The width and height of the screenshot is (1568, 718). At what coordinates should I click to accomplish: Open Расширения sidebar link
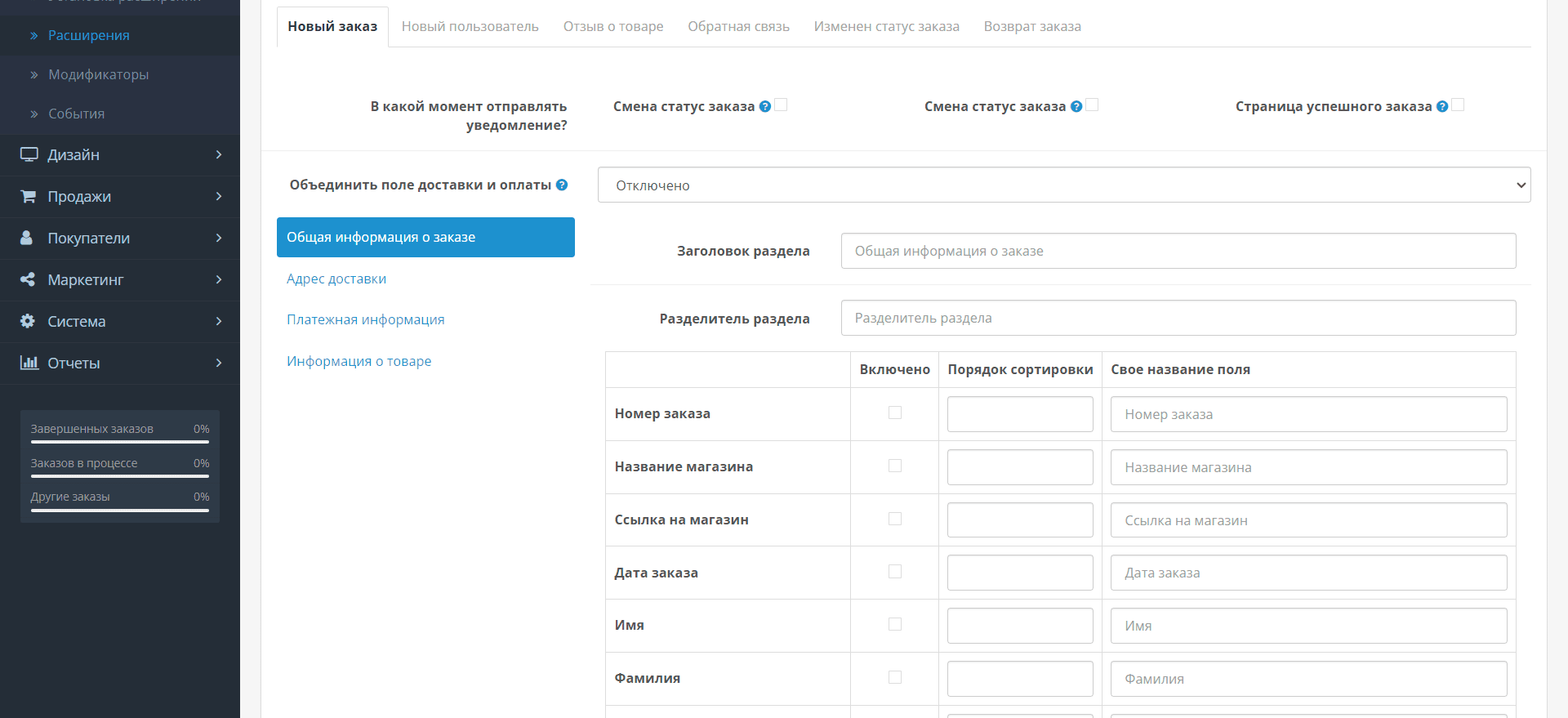pyautogui.click(x=89, y=35)
